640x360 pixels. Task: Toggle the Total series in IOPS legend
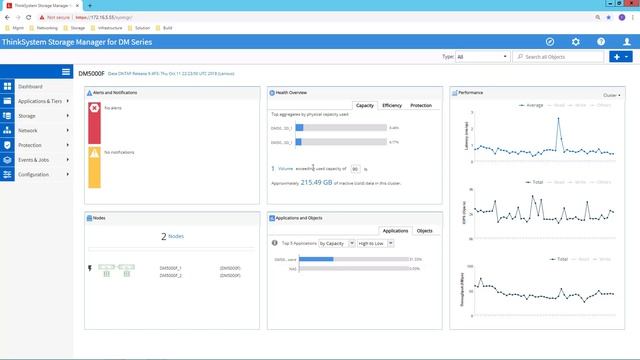click(x=534, y=182)
